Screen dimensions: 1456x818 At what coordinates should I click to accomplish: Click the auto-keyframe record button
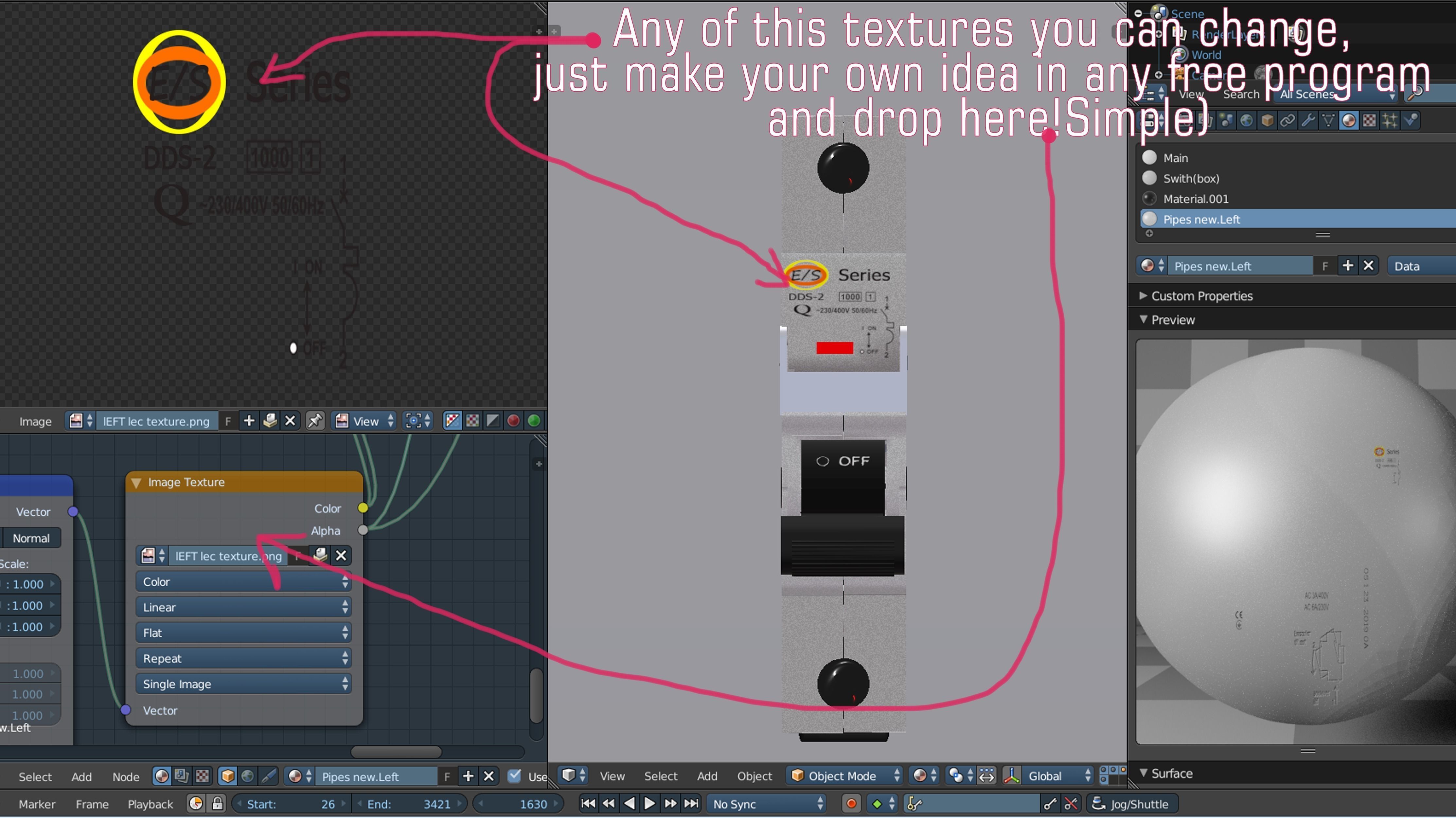(x=851, y=803)
